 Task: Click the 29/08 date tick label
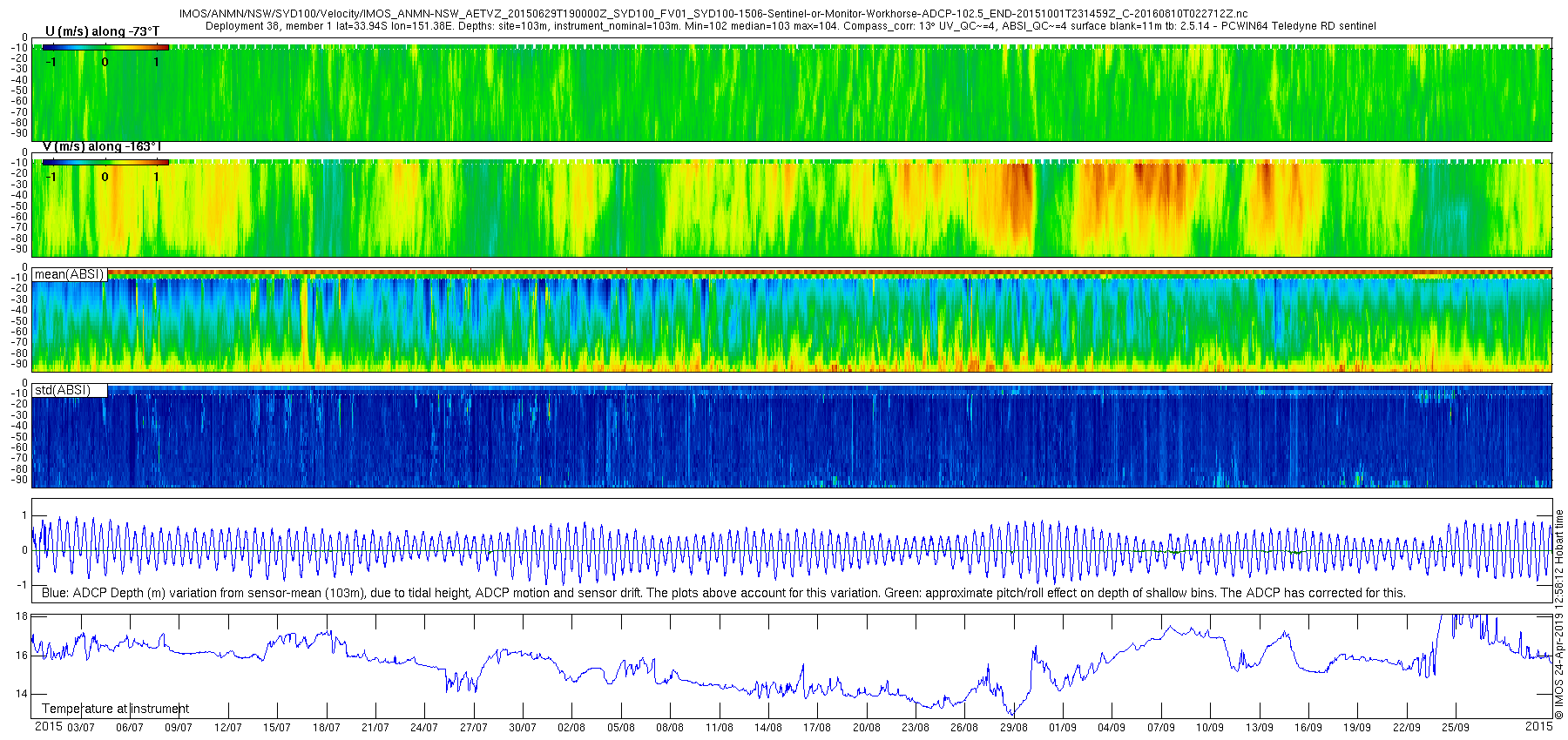(x=1014, y=727)
